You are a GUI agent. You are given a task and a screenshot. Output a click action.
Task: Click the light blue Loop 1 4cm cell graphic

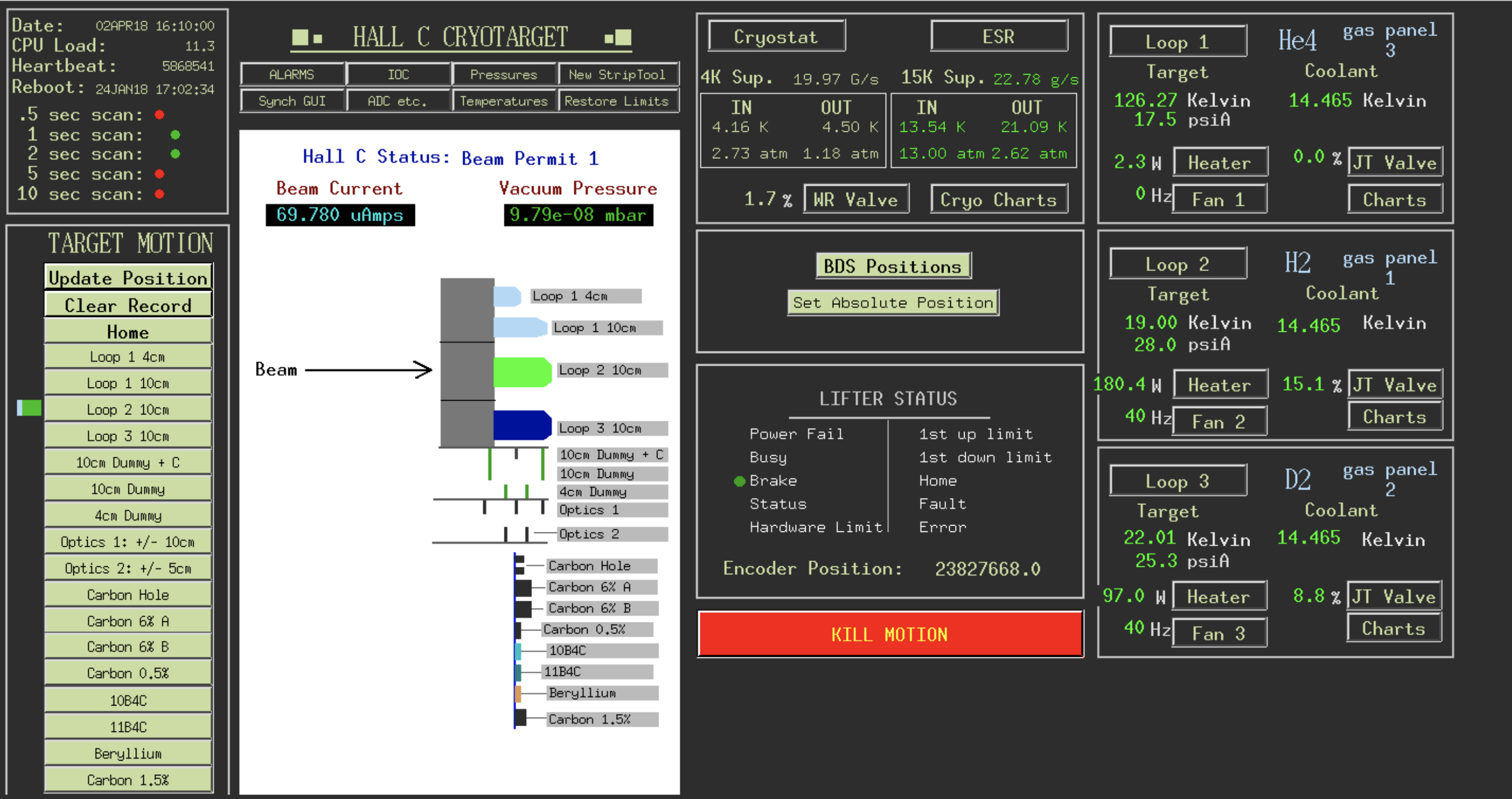(x=507, y=296)
